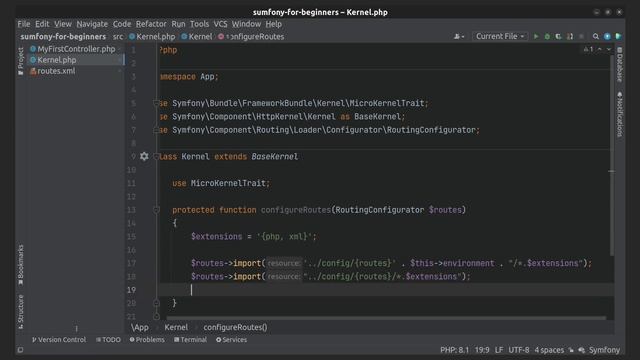Open the Window menu

(246, 24)
